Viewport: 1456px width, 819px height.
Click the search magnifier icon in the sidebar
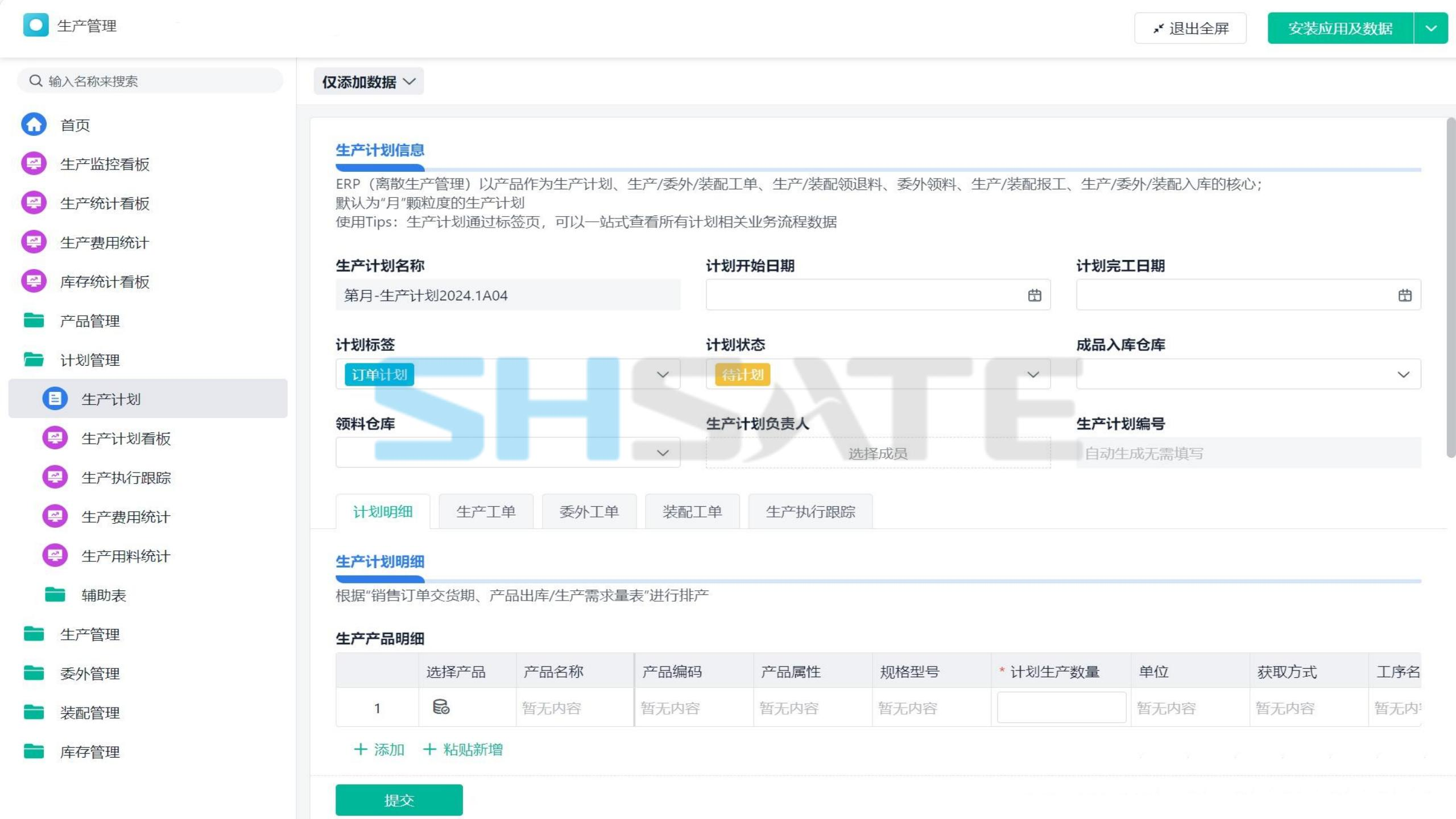click(x=36, y=81)
